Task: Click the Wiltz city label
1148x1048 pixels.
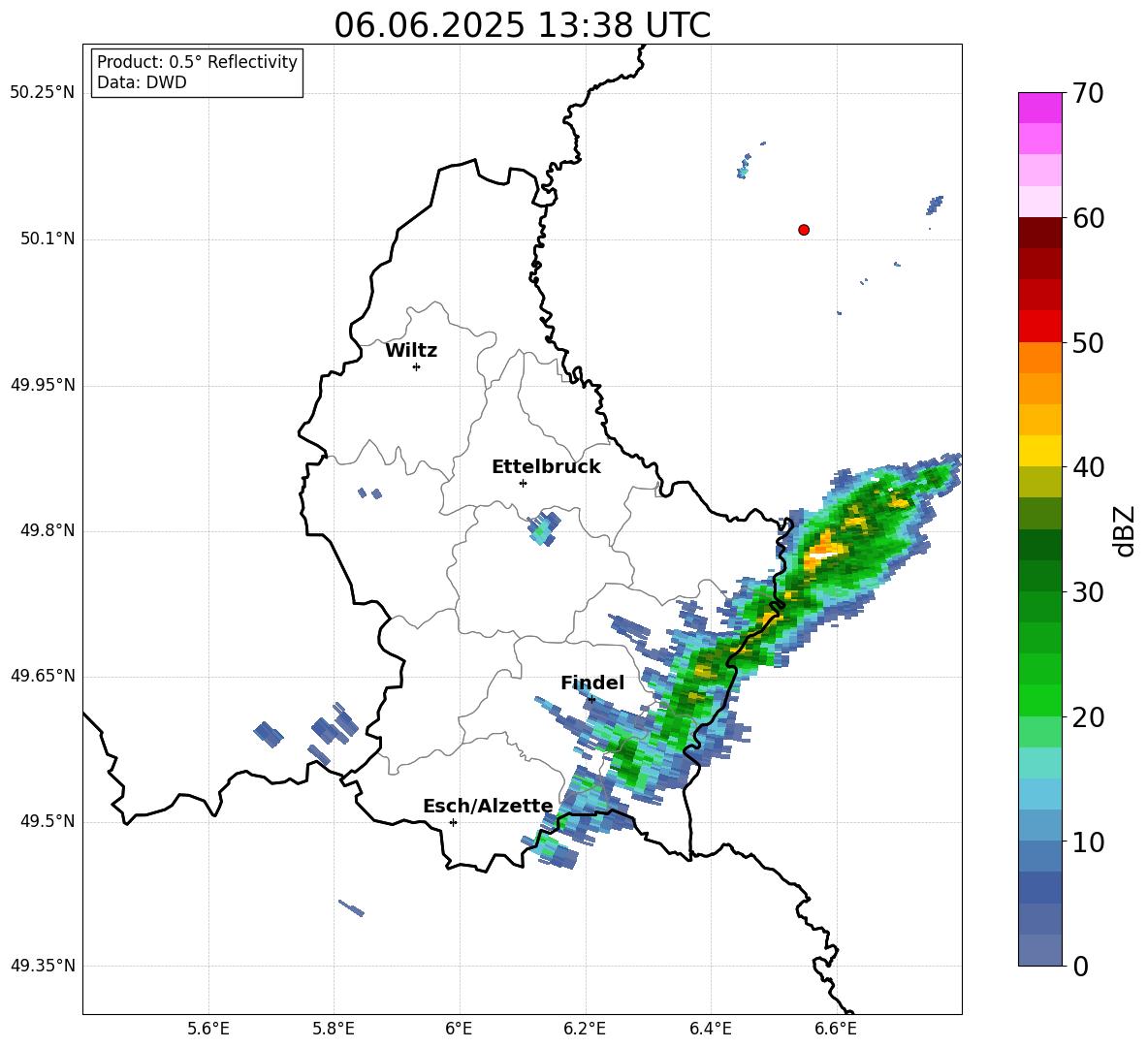Action: click(x=411, y=351)
